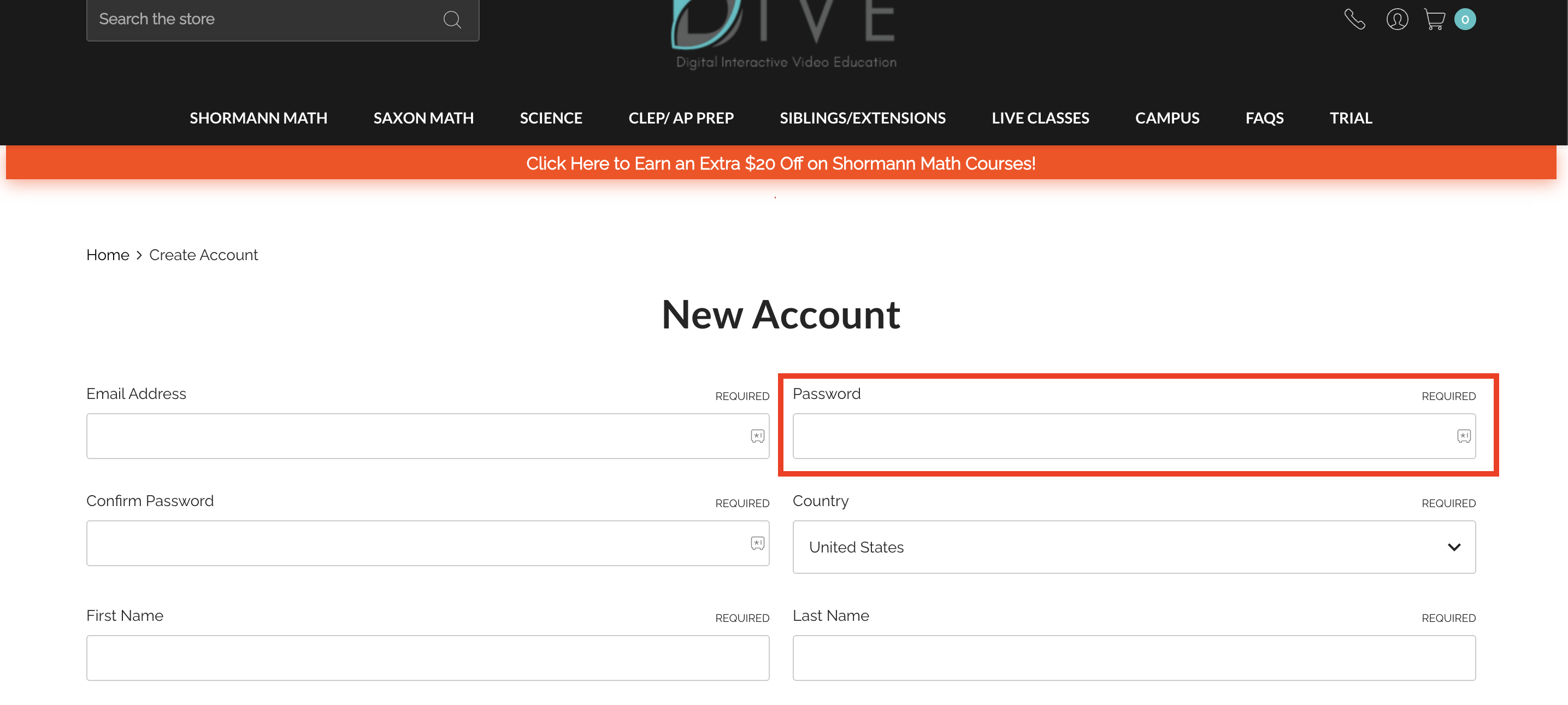
Task: Open the FAQs menu item
Action: [1264, 118]
